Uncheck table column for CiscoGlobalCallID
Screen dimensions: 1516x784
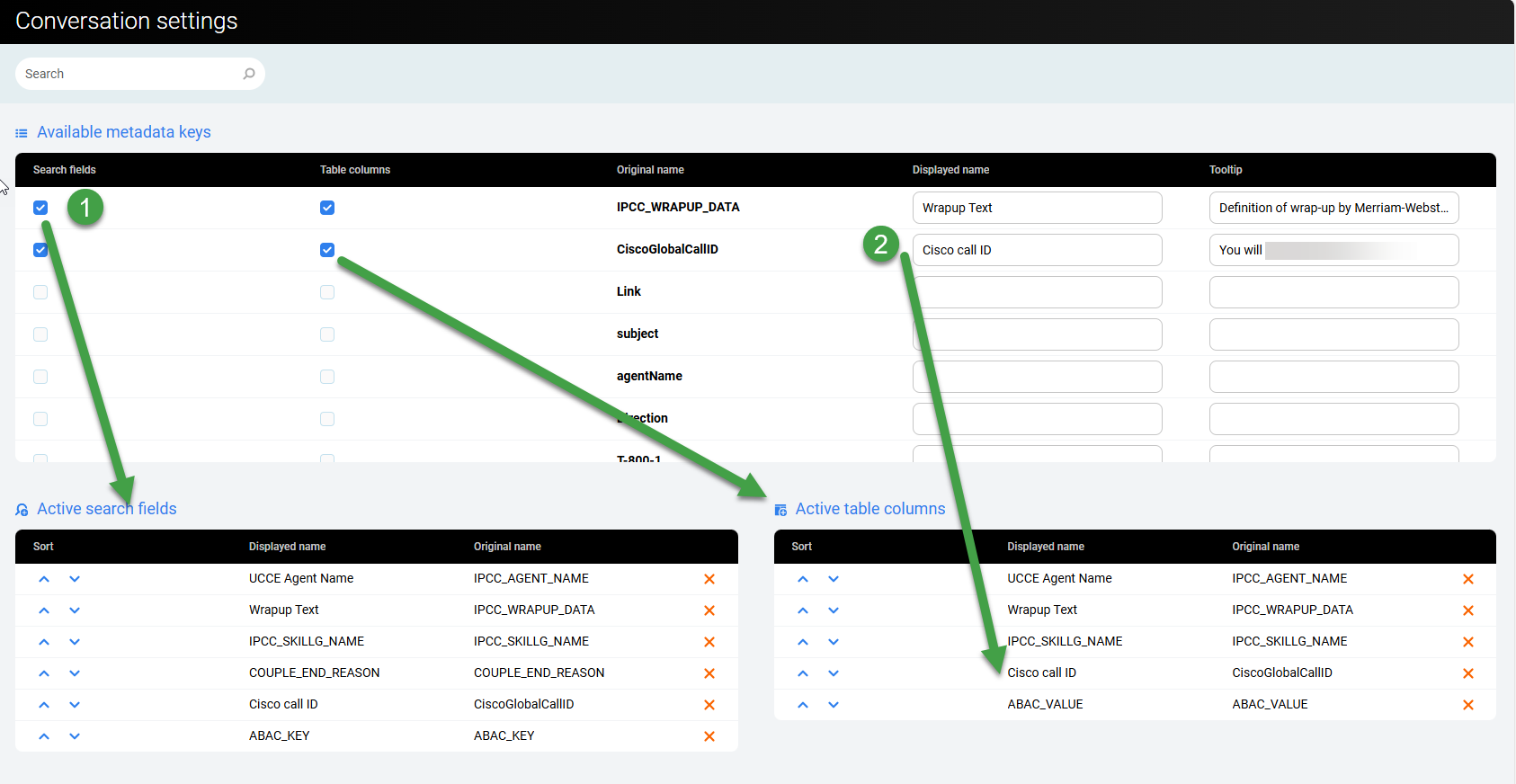[327, 250]
